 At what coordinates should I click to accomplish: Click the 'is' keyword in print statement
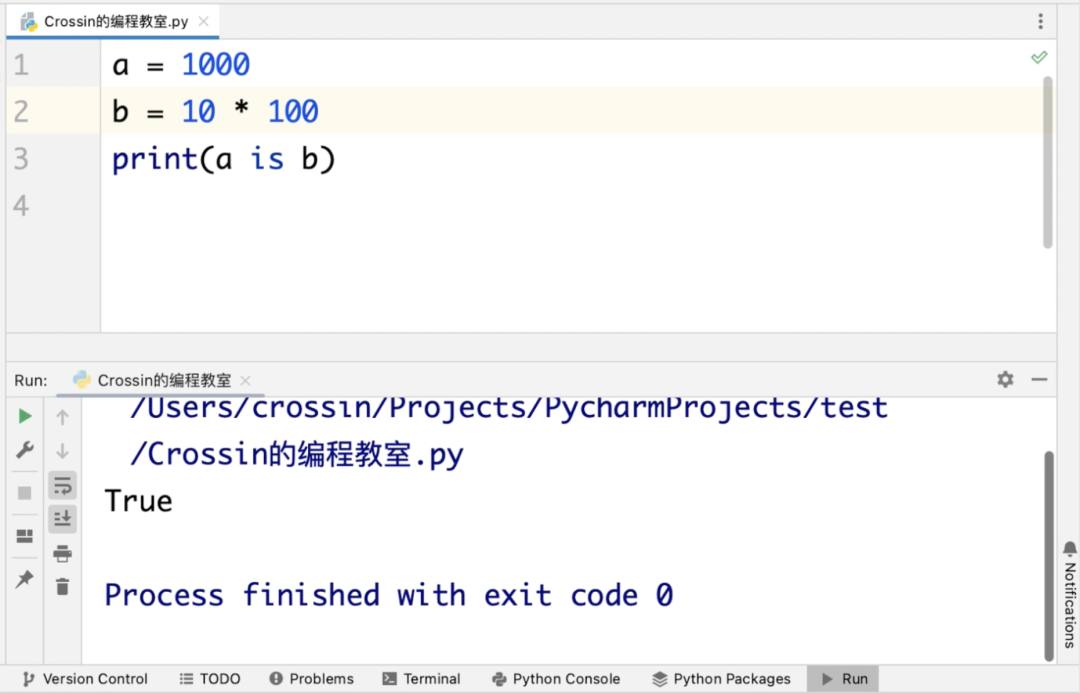tap(267, 159)
